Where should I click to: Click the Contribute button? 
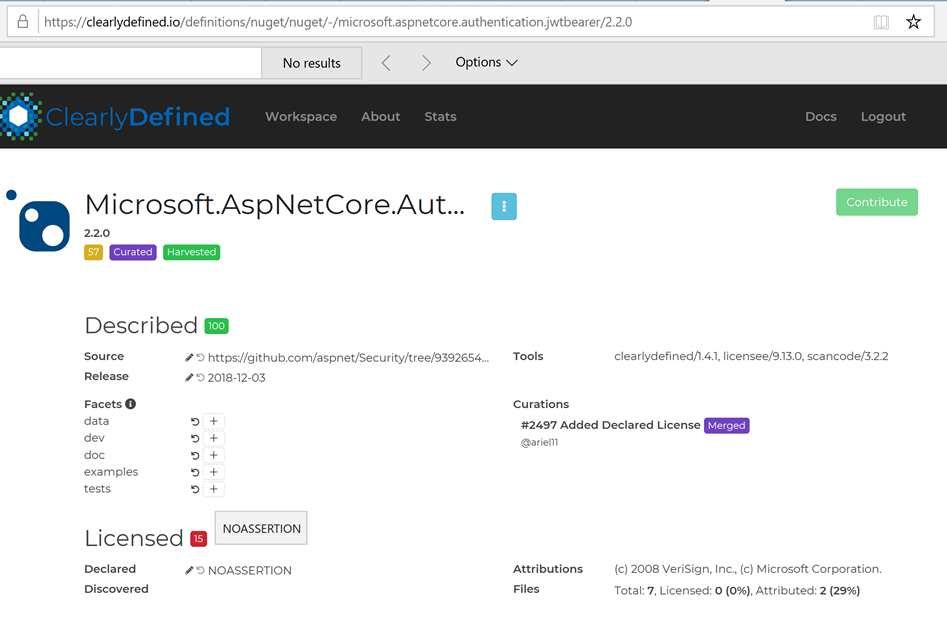(x=876, y=201)
